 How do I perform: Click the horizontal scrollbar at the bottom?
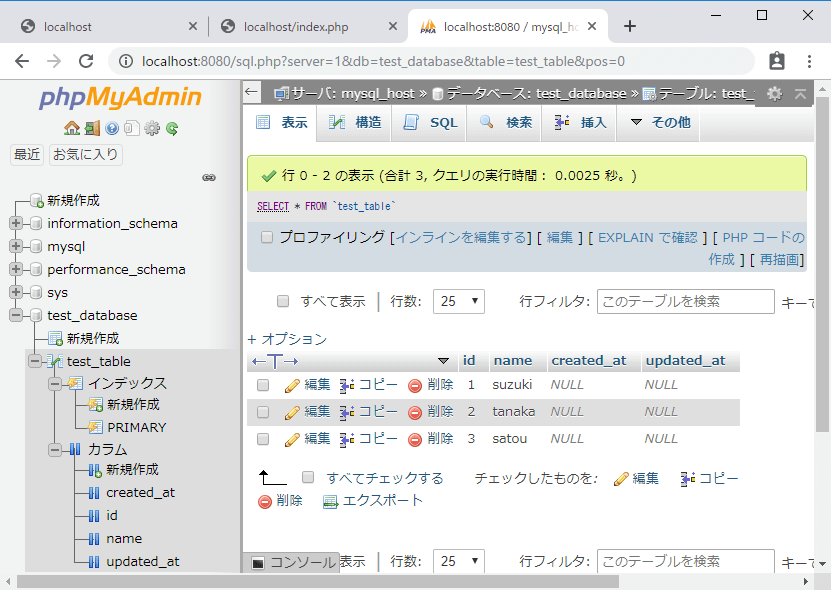(318, 582)
